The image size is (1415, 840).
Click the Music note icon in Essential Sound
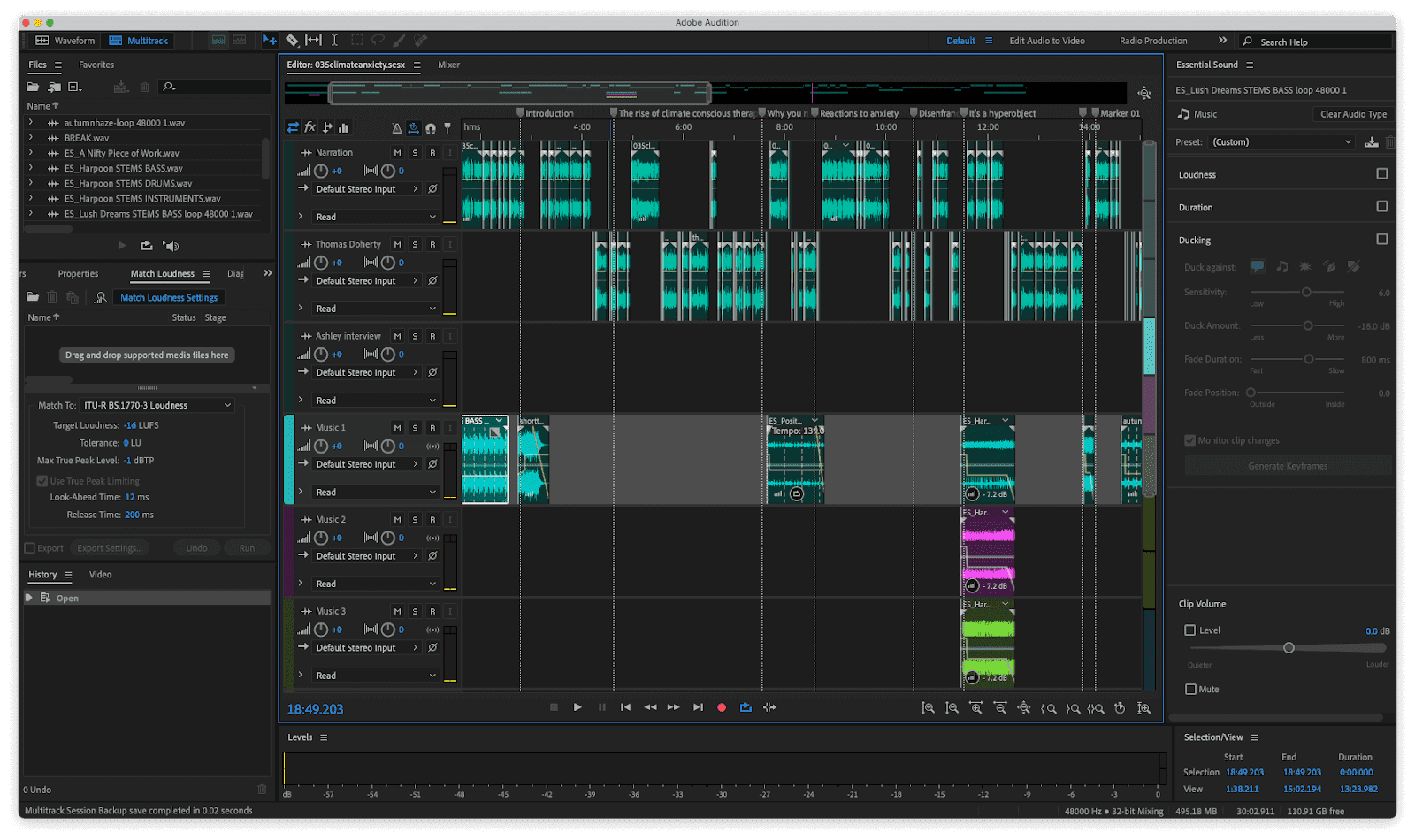pos(1183,114)
